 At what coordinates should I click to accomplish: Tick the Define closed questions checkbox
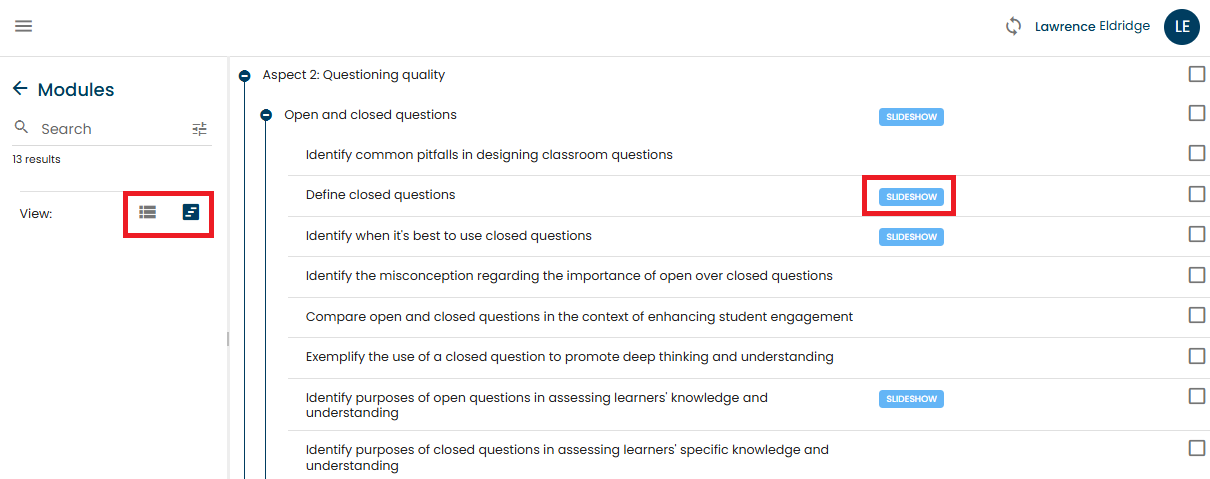click(1197, 194)
